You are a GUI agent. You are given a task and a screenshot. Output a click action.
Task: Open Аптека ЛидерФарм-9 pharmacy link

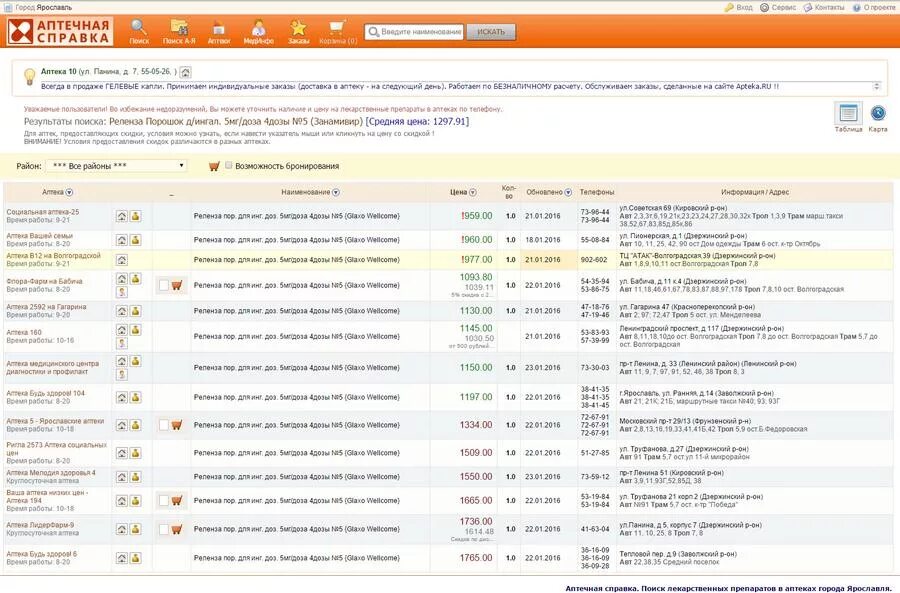(x=40, y=525)
